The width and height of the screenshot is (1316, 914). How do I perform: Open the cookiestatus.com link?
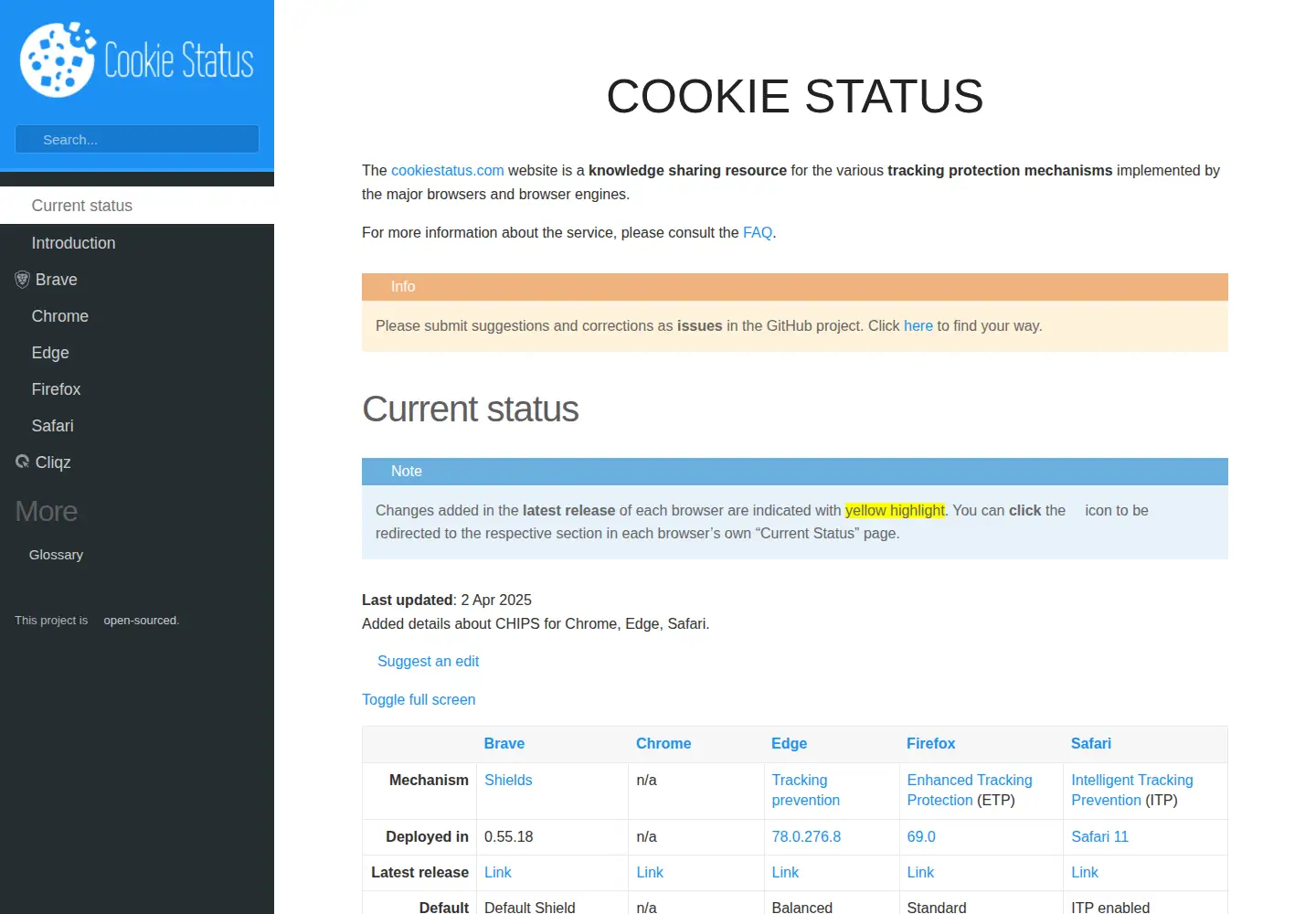tap(448, 170)
